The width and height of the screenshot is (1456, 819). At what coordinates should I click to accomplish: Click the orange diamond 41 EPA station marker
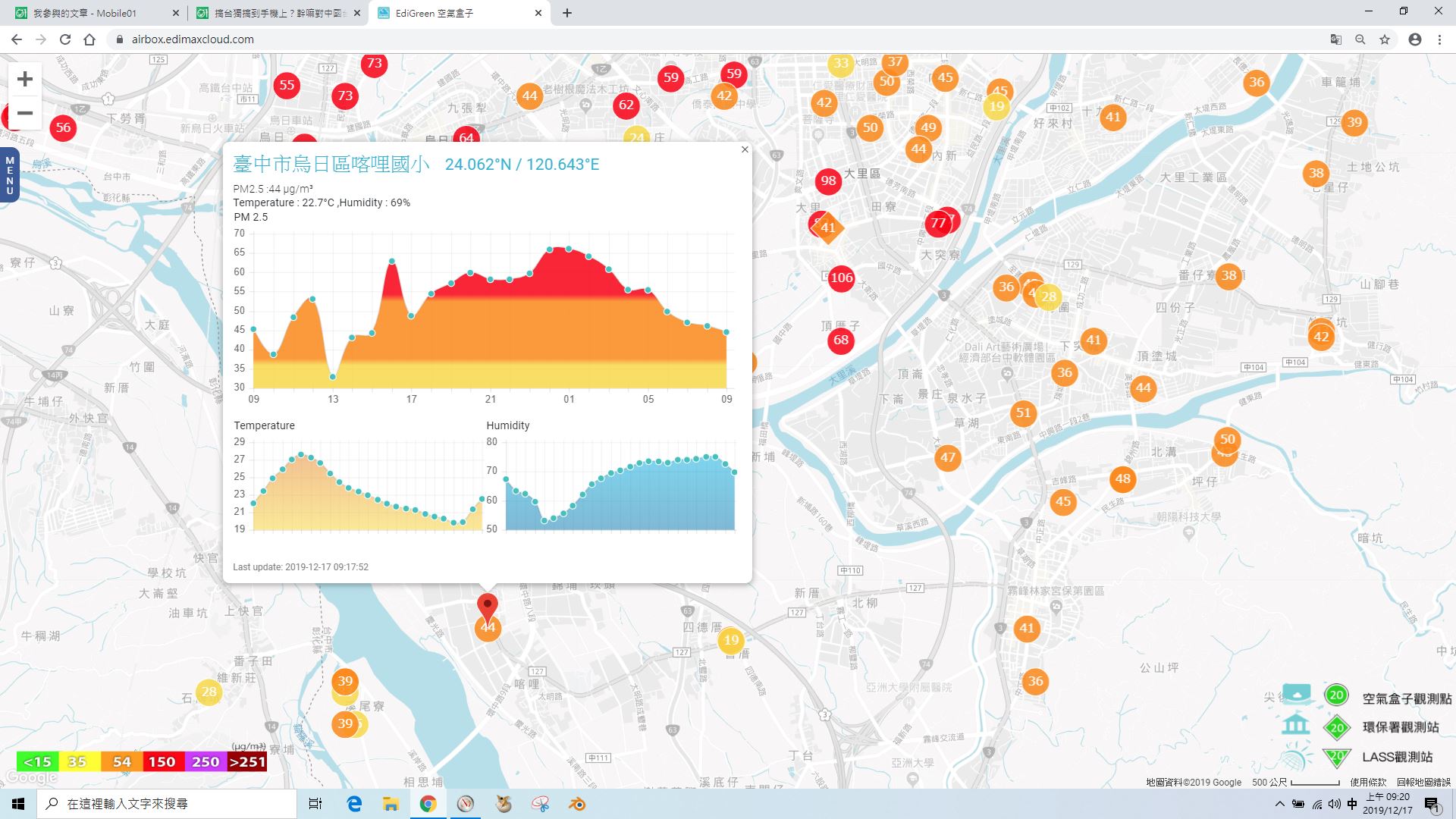(827, 227)
